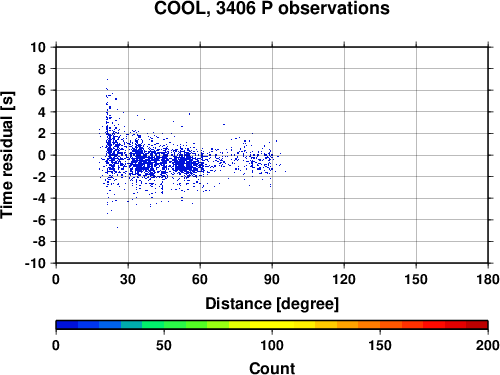Click the -10 tick label on residual axis
This screenshot has height=375, width=500.
[x=35, y=263]
